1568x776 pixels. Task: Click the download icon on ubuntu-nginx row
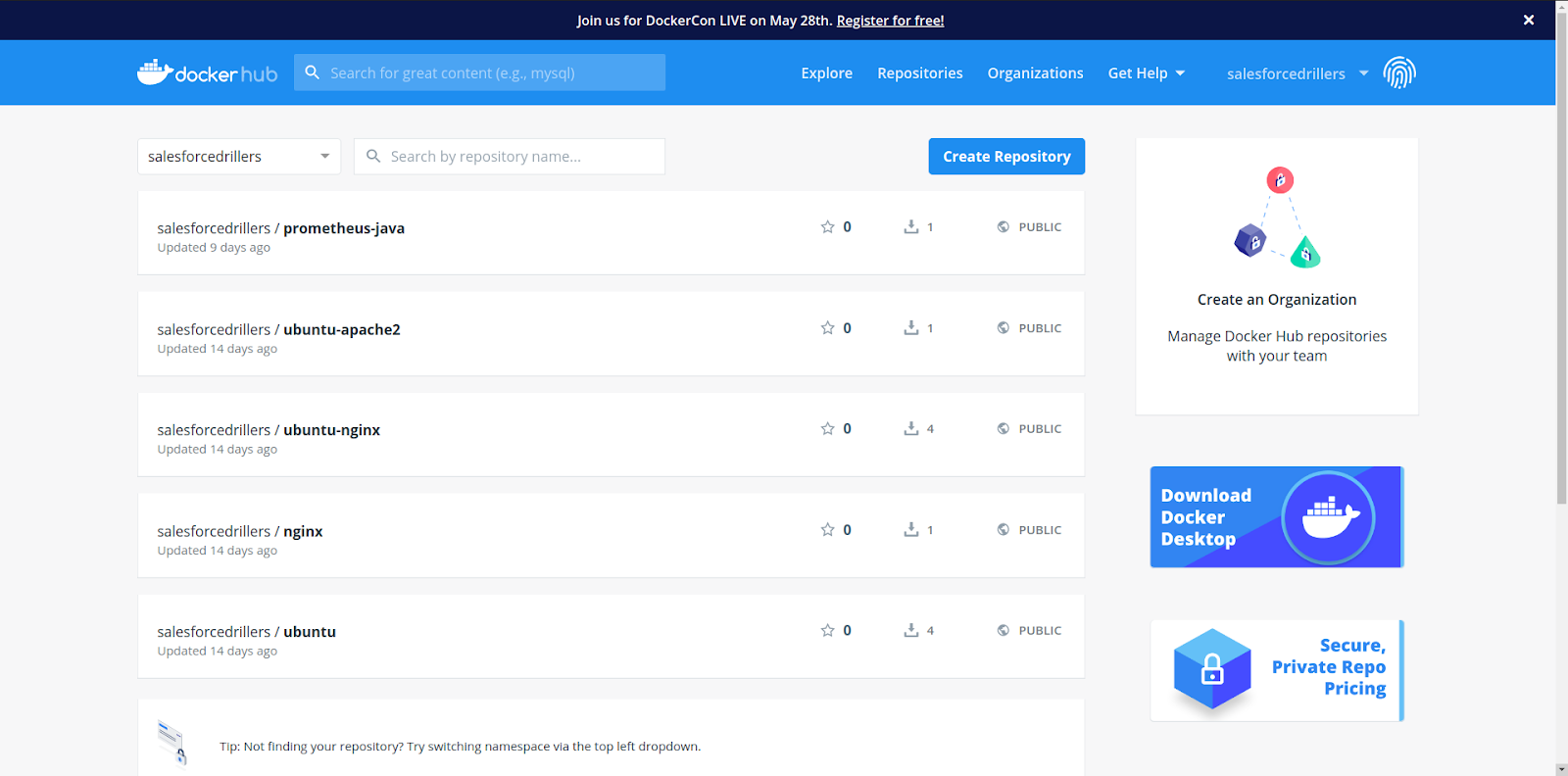pyautogui.click(x=911, y=428)
